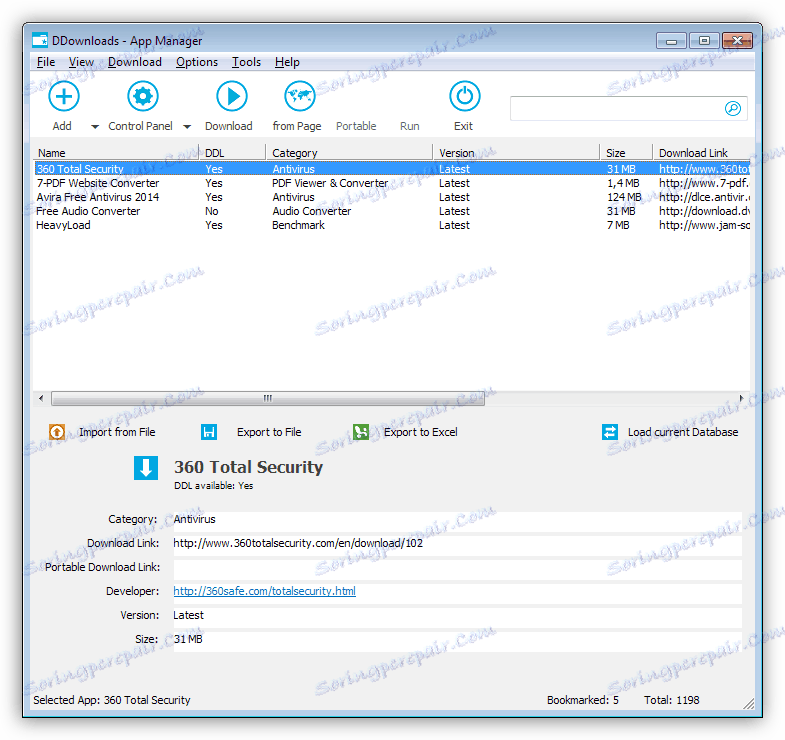The image size is (785, 740).
Task: Click the Import from File icon
Action: click(57, 432)
